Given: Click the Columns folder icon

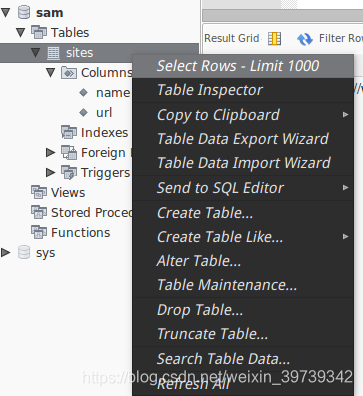Looking at the screenshot, I should pos(69,73).
